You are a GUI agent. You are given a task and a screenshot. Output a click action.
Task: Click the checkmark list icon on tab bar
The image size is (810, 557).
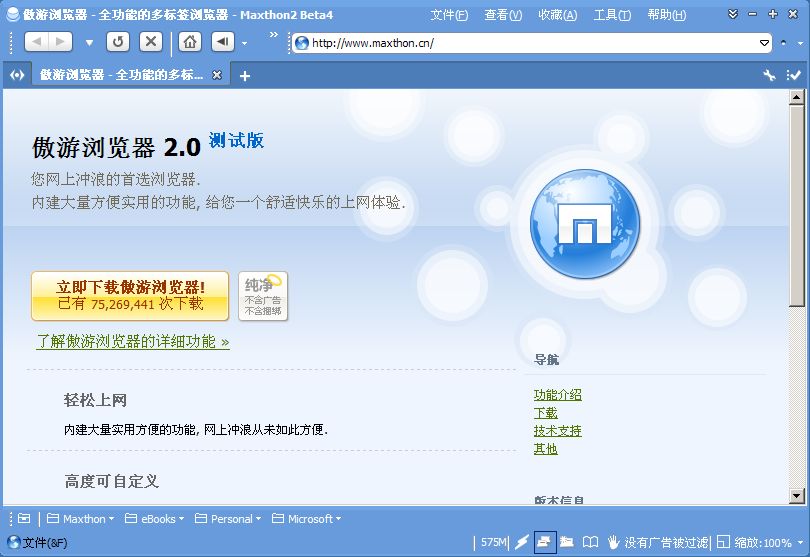[x=793, y=75]
